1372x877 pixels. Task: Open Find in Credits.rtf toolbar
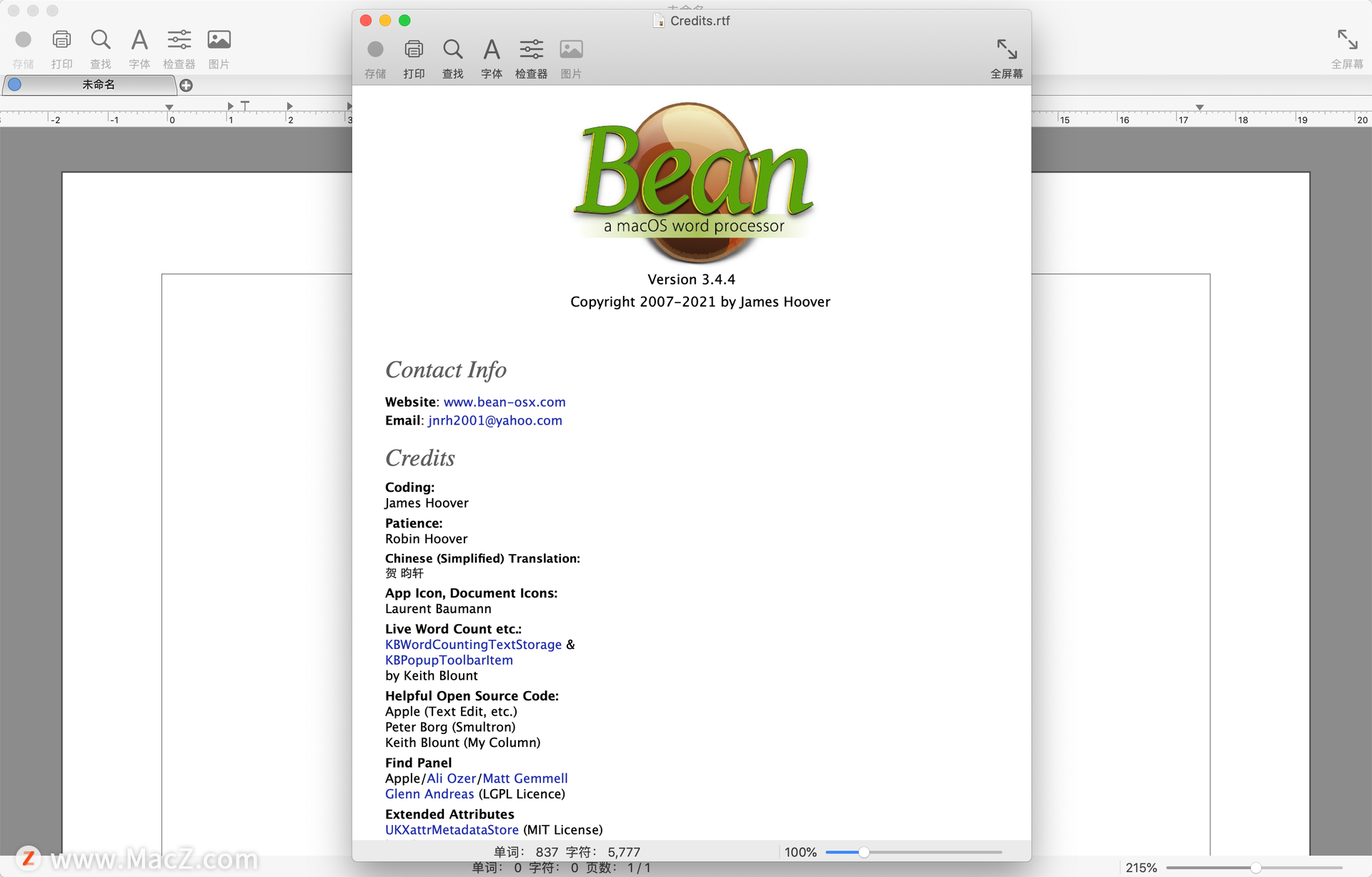453,49
